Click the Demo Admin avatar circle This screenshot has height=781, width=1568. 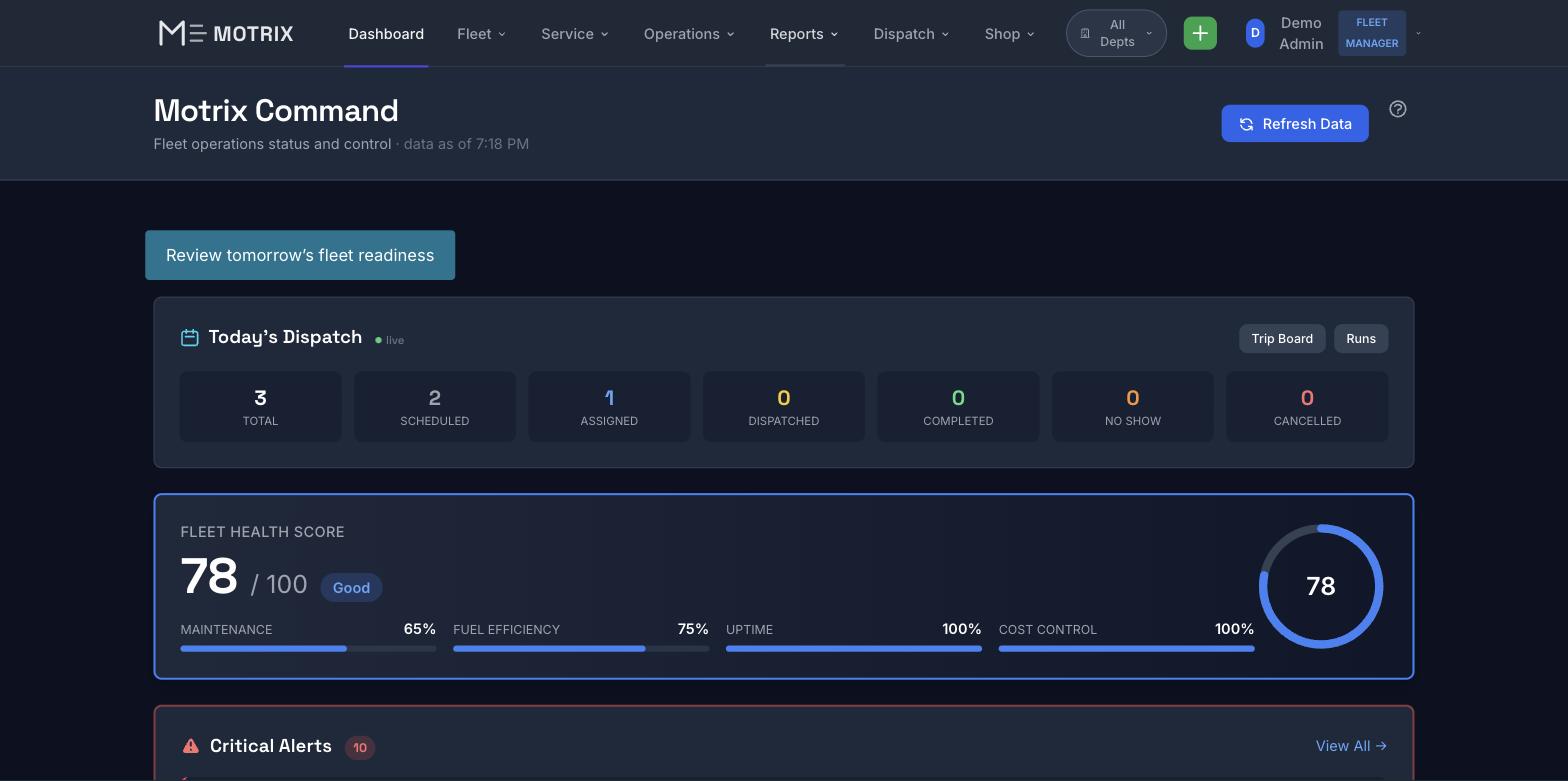coord(1255,33)
